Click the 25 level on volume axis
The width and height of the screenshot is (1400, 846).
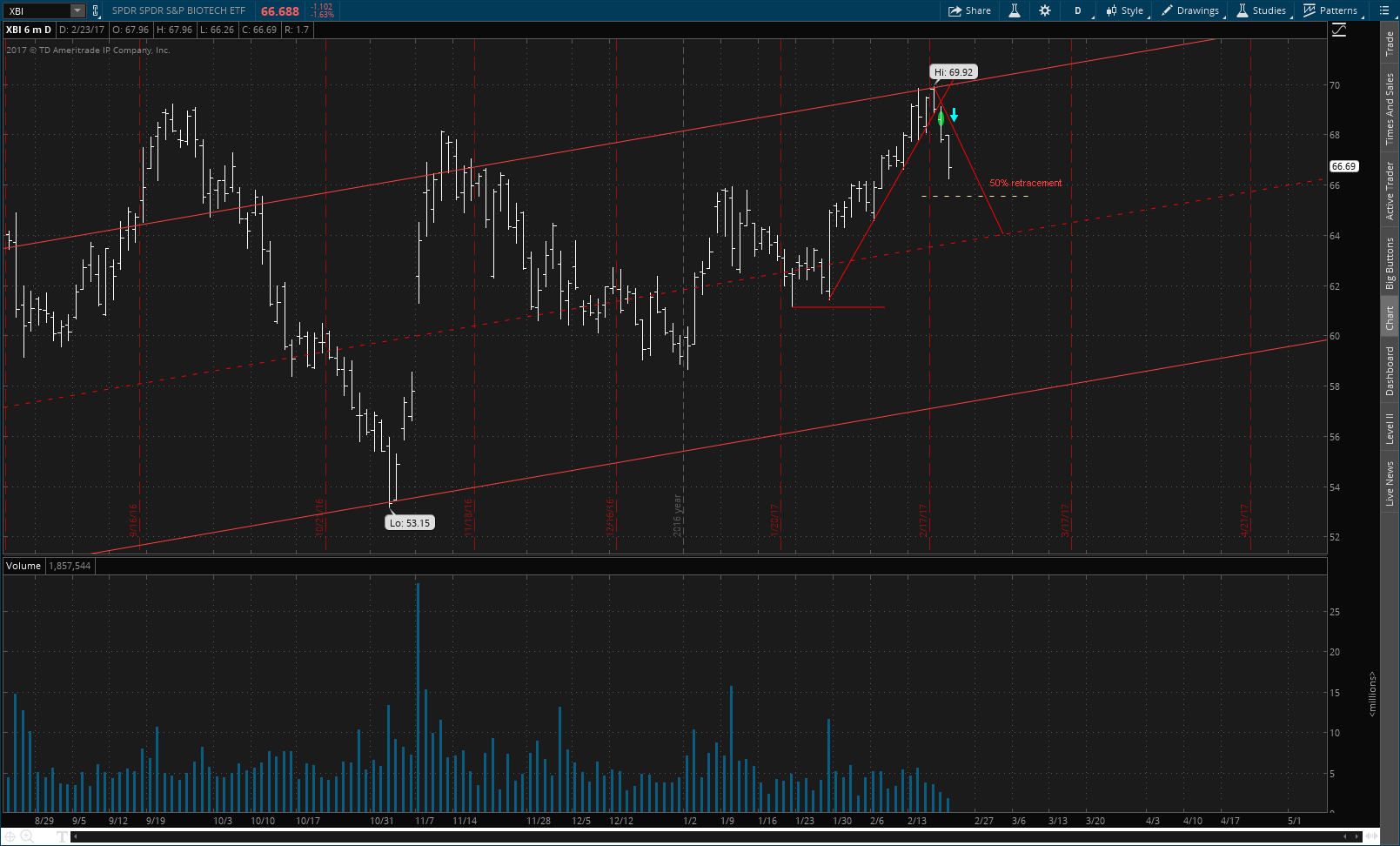[1335, 612]
